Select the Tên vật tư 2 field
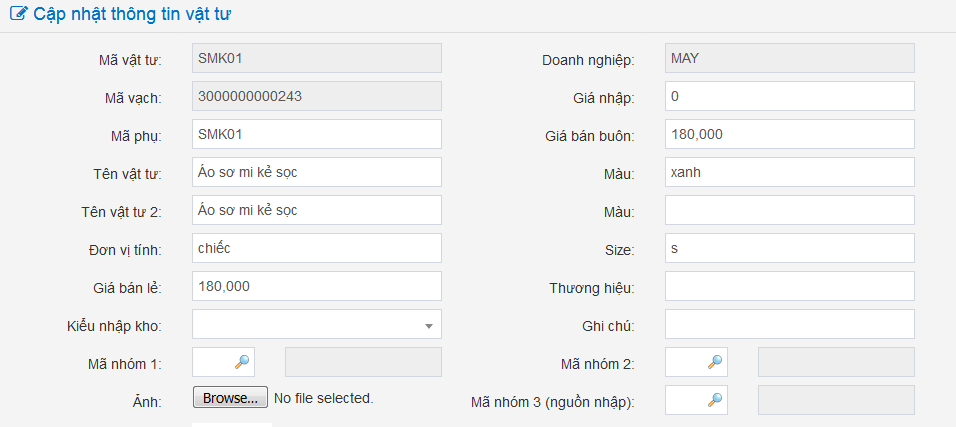The width and height of the screenshot is (956, 427). 316,210
